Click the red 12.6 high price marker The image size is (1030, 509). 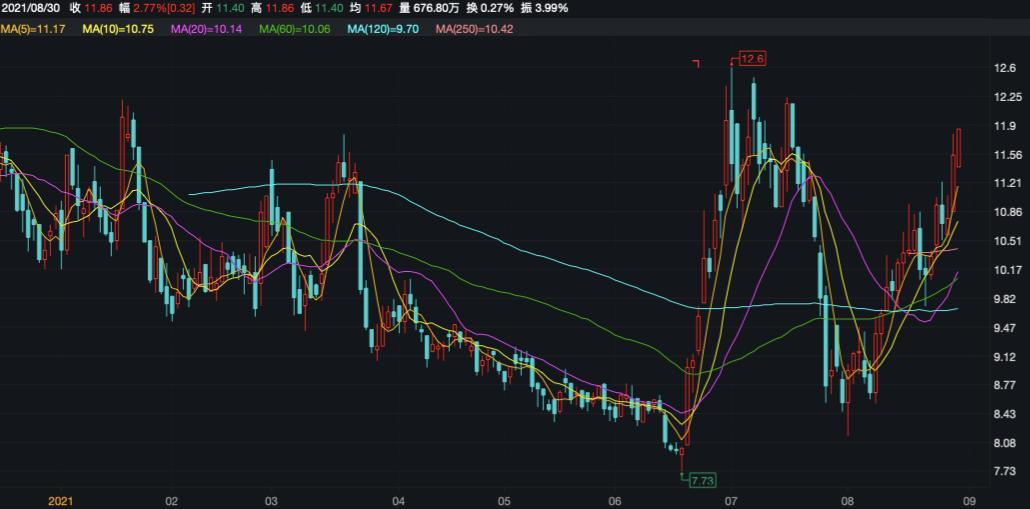point(752,59)
